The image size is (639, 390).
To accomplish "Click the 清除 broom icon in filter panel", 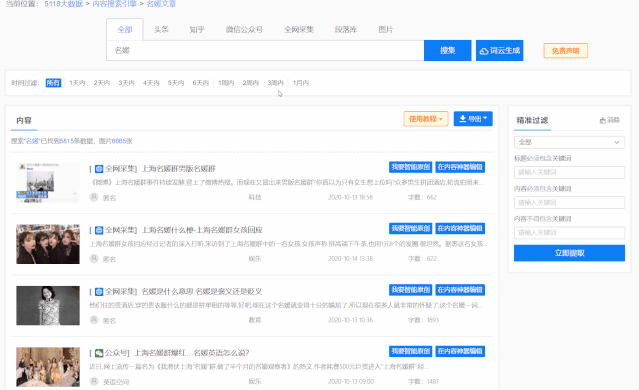I will click(603, 121).
